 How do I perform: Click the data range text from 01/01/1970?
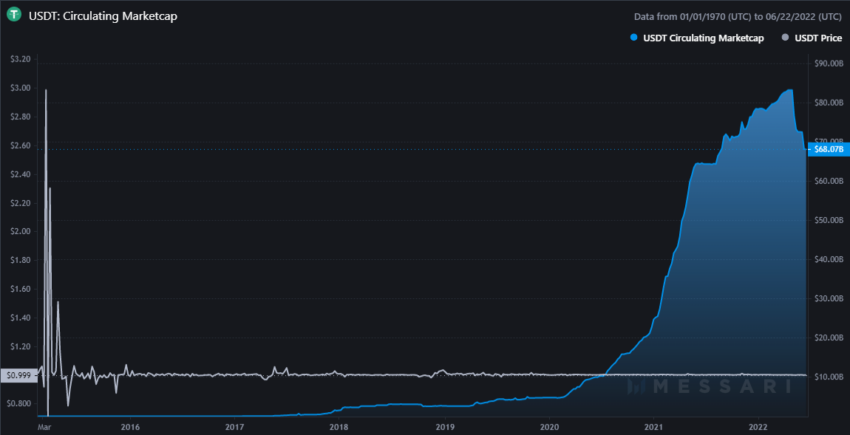click(x=738, y=16)
